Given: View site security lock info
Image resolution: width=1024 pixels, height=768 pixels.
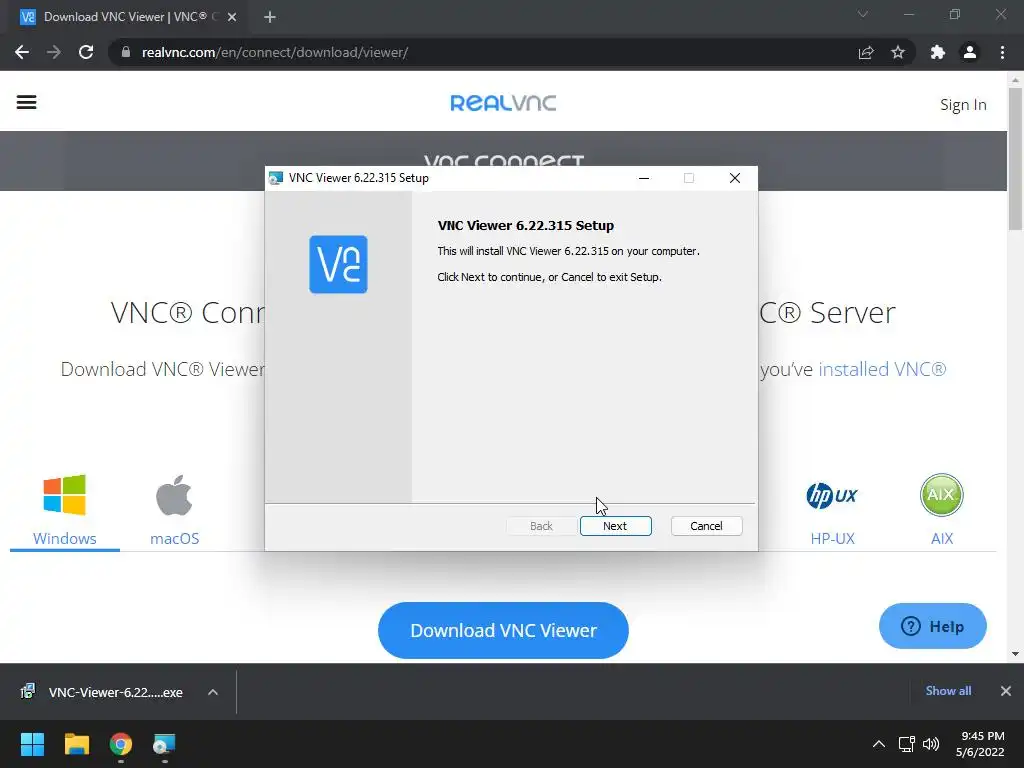Looking at the screenshot, I should (x=125, y=52).
